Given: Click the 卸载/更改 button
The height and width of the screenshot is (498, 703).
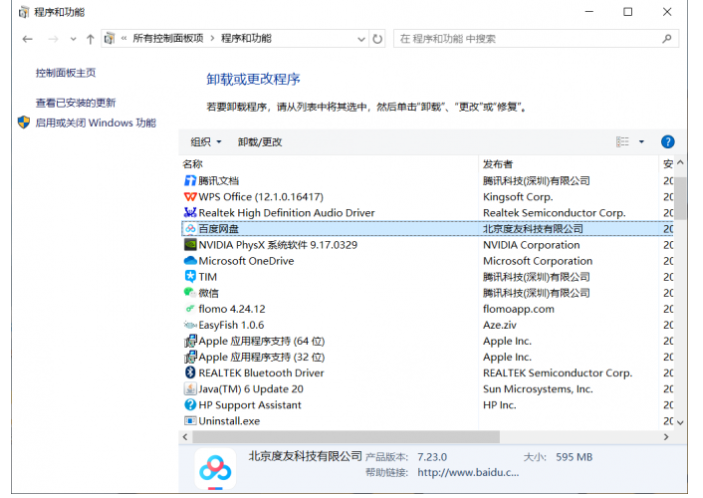Looking at the screenshot, I should click(260, 142).
